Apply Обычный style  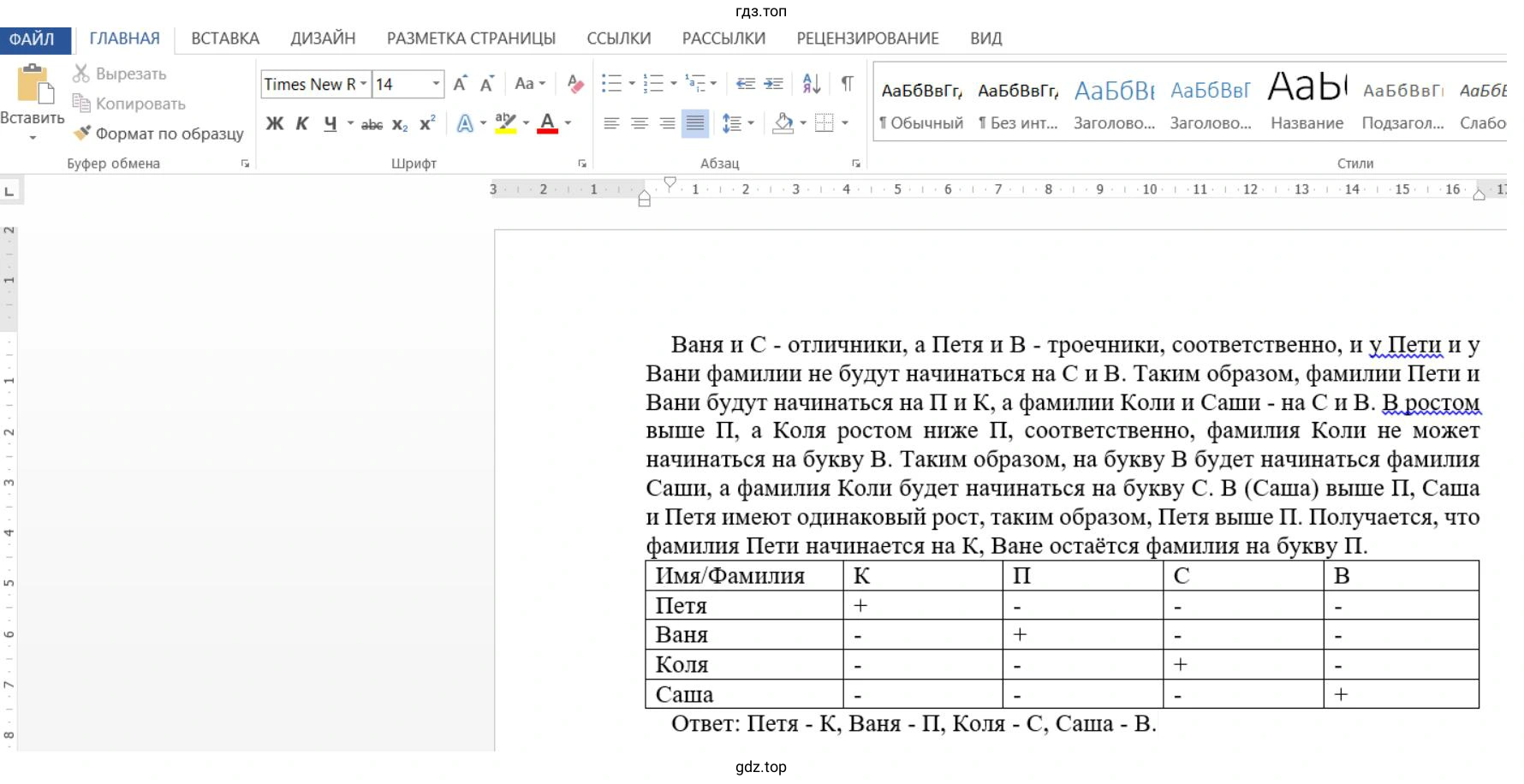pyautogui.click(x=921, y=104)
